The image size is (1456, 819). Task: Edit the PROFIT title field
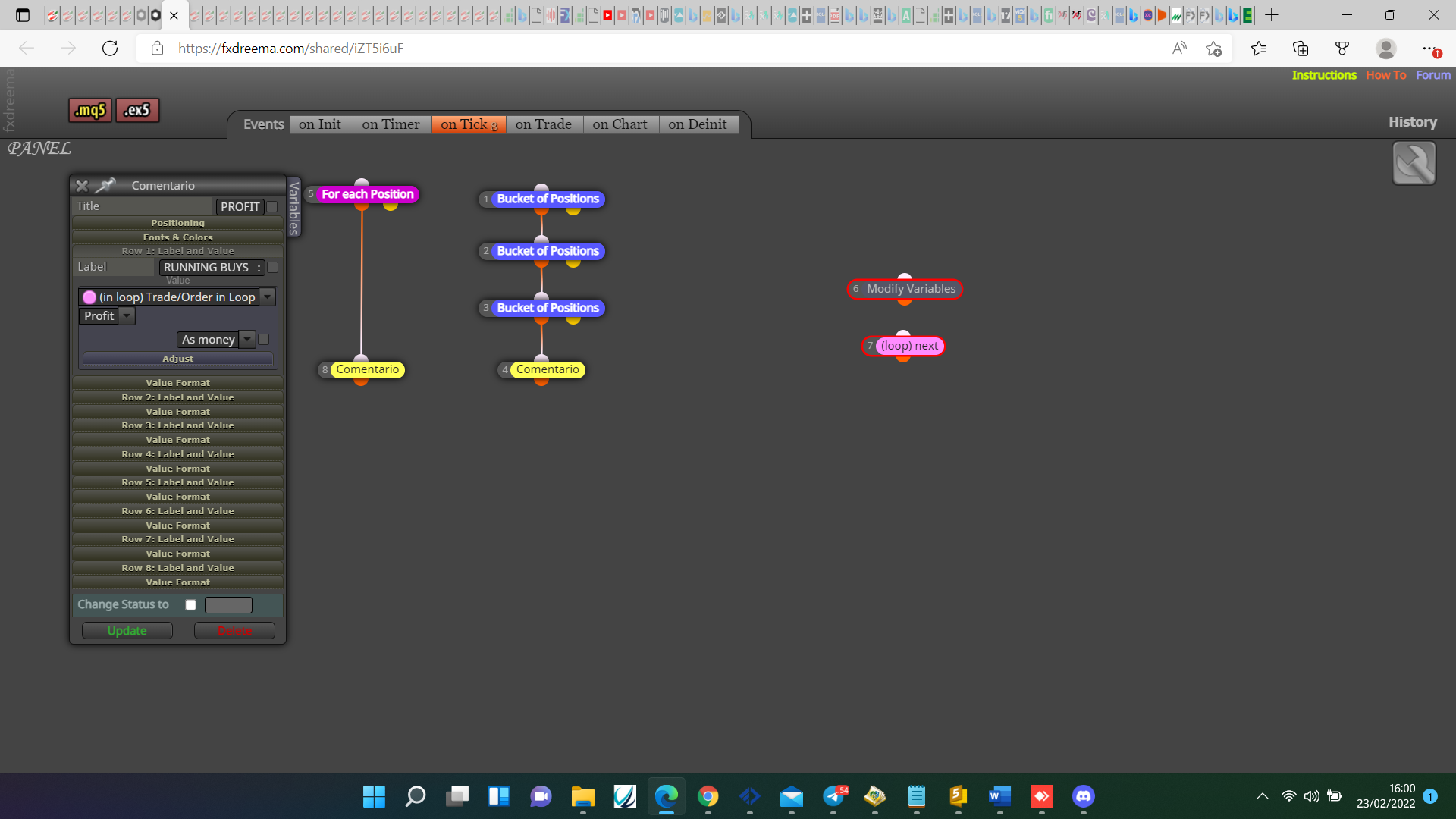240,206
